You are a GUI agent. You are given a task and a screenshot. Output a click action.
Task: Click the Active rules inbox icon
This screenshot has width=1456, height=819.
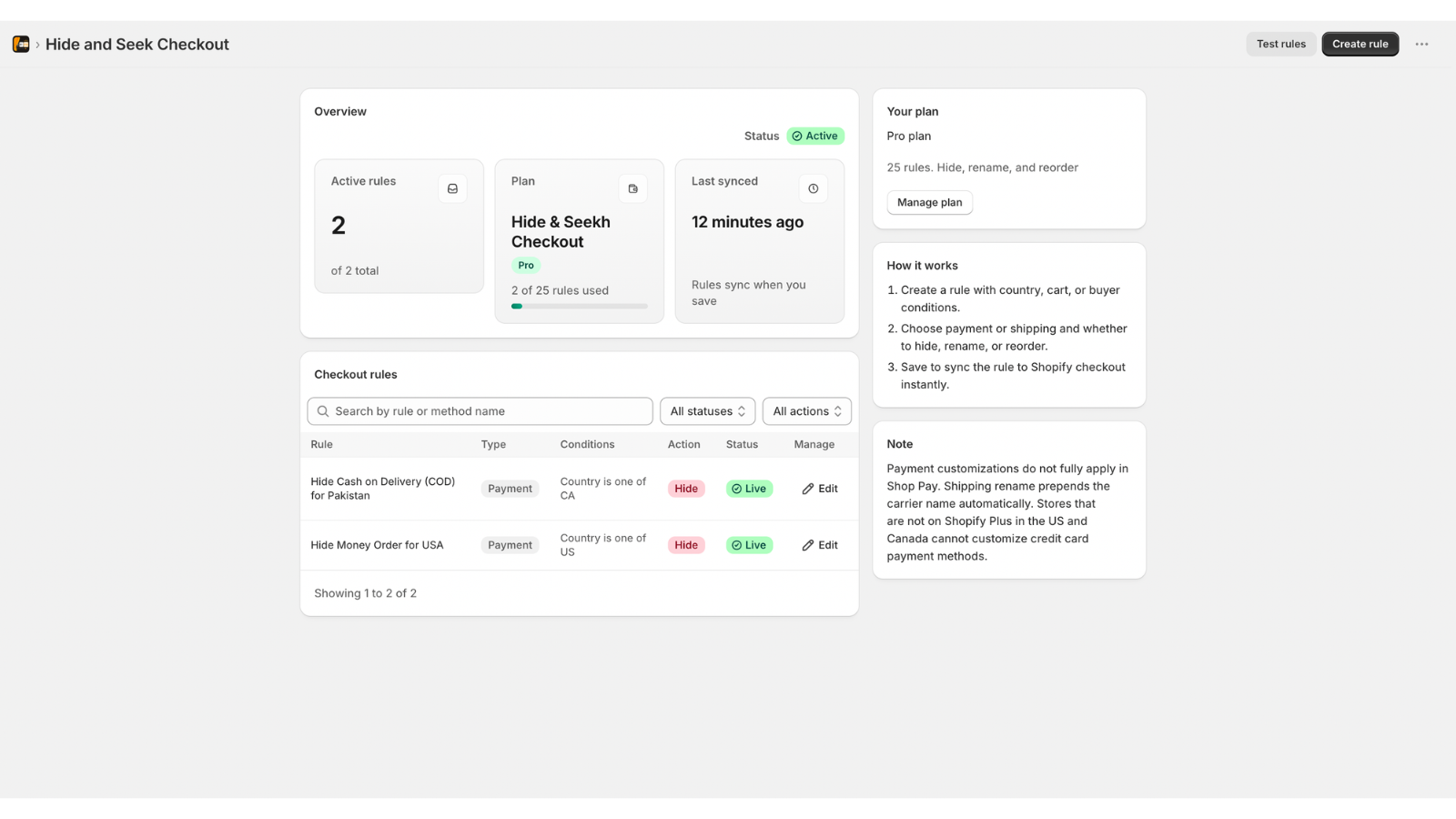[452, 188]
